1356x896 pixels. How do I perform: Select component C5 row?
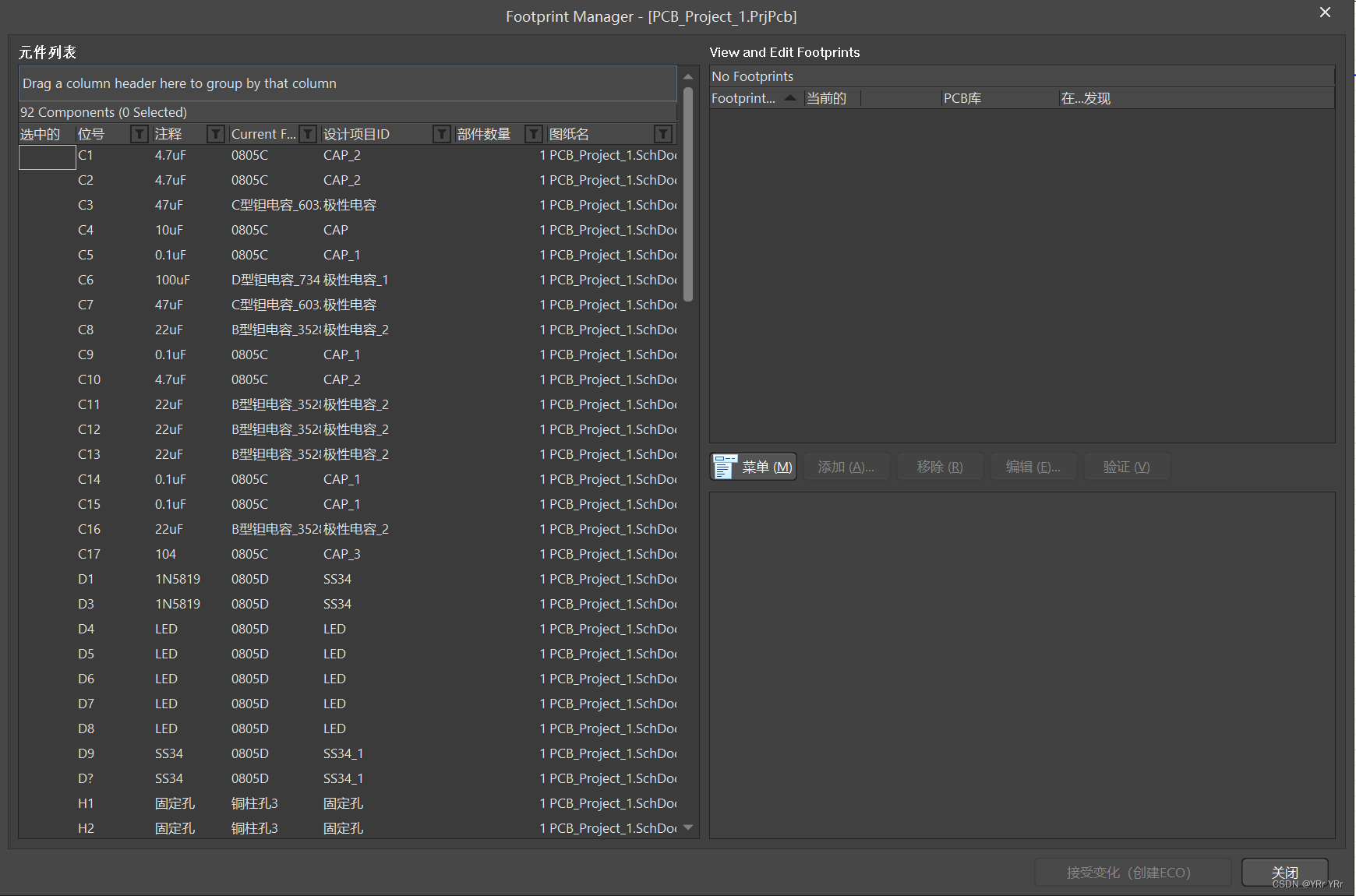pyautogui.click(x=348, y=255)
